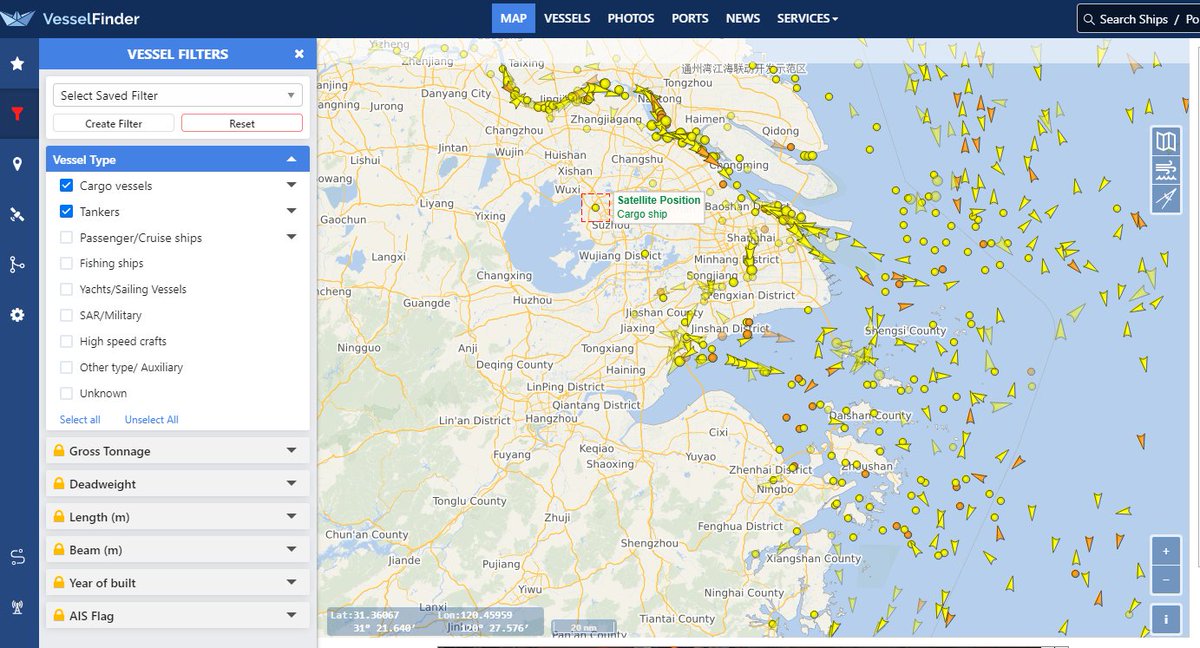Open the PORTS tab

690,18
